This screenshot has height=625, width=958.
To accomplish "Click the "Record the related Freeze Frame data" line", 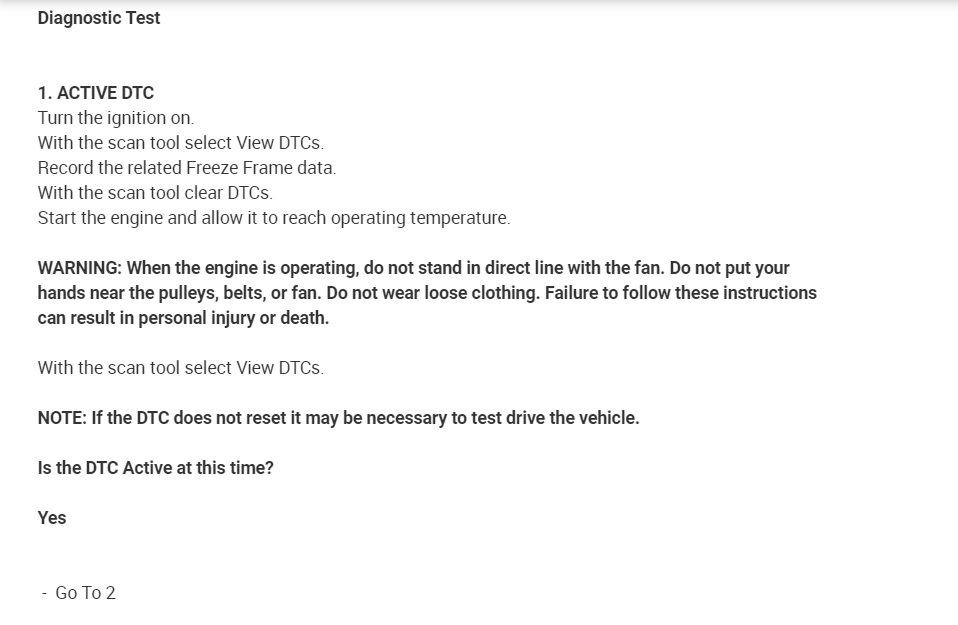I will 187,168.
